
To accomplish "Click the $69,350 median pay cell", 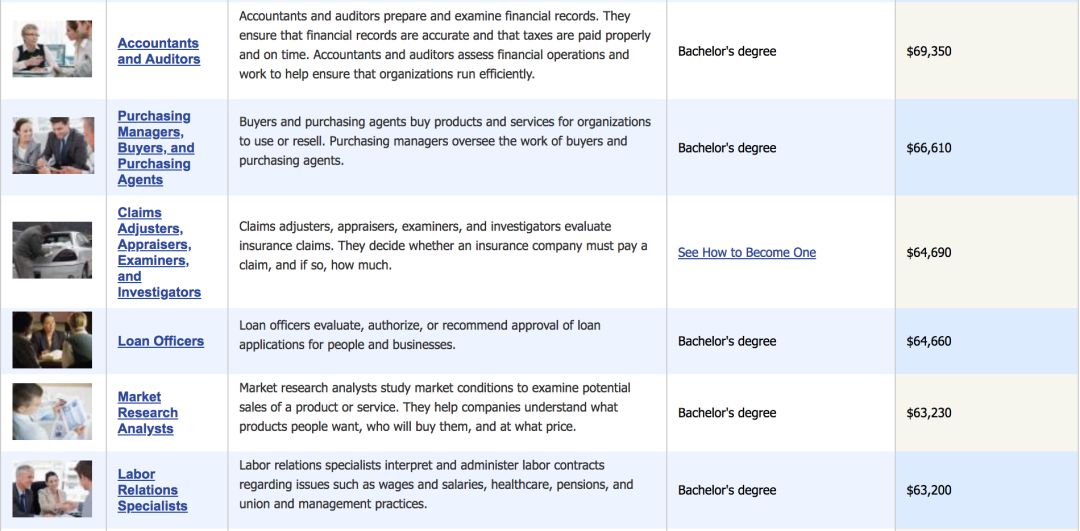I will (928, 51).
